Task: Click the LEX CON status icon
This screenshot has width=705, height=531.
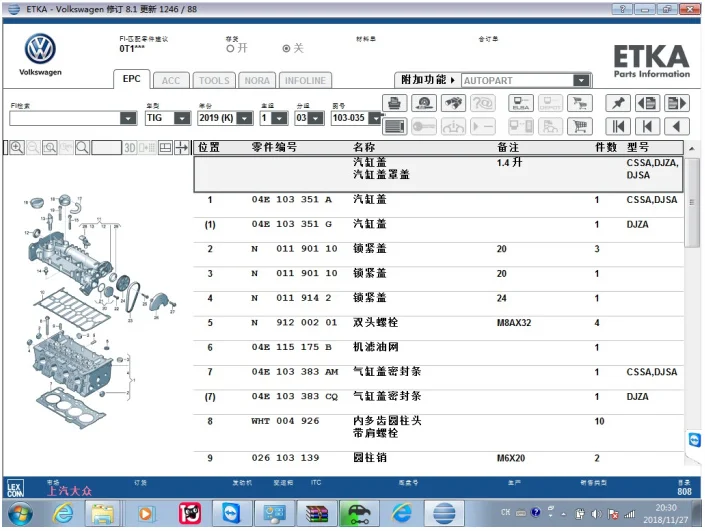Action: click(x=15, y=489)
